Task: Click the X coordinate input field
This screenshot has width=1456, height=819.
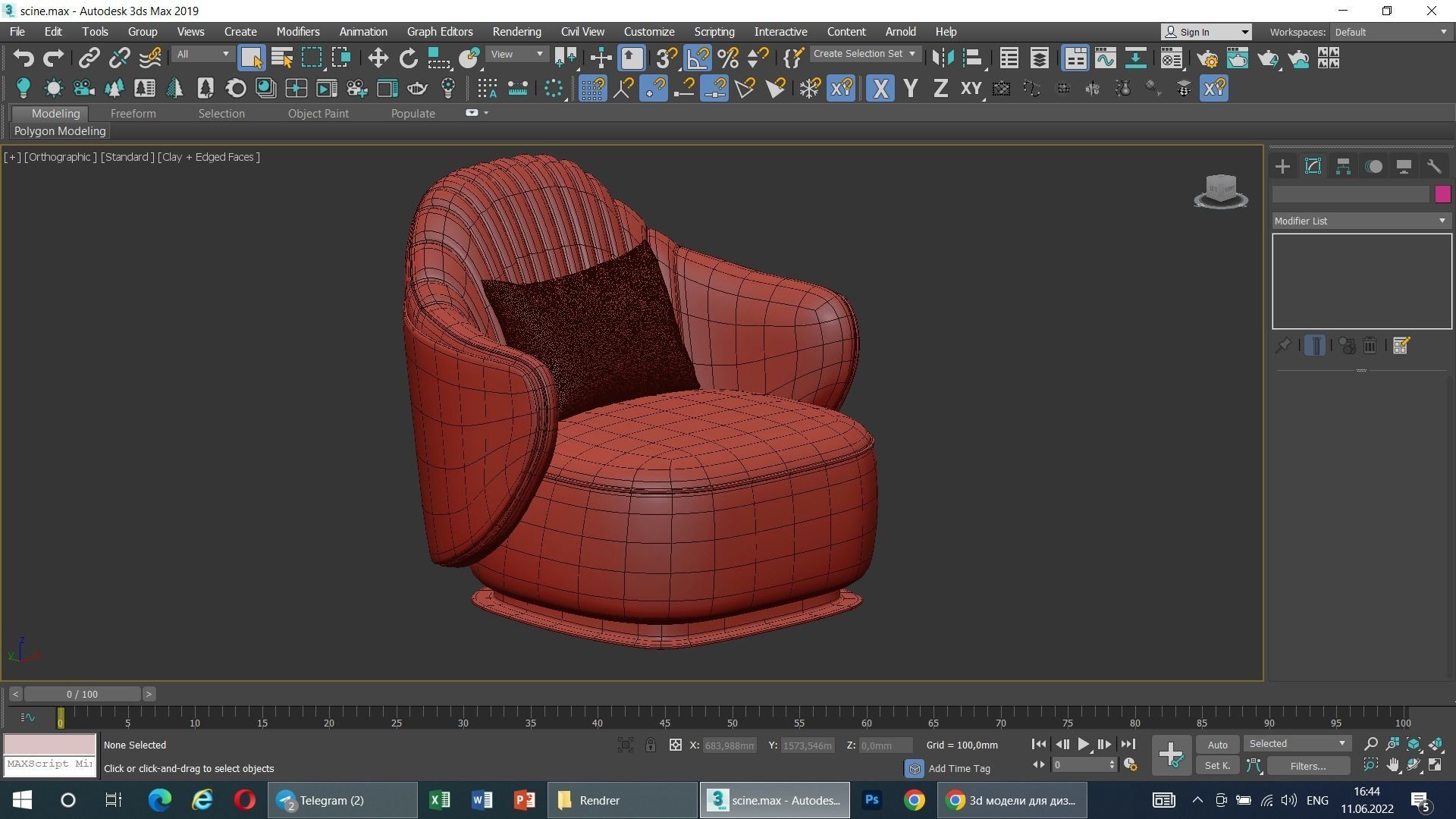Action: coord(730,745)
